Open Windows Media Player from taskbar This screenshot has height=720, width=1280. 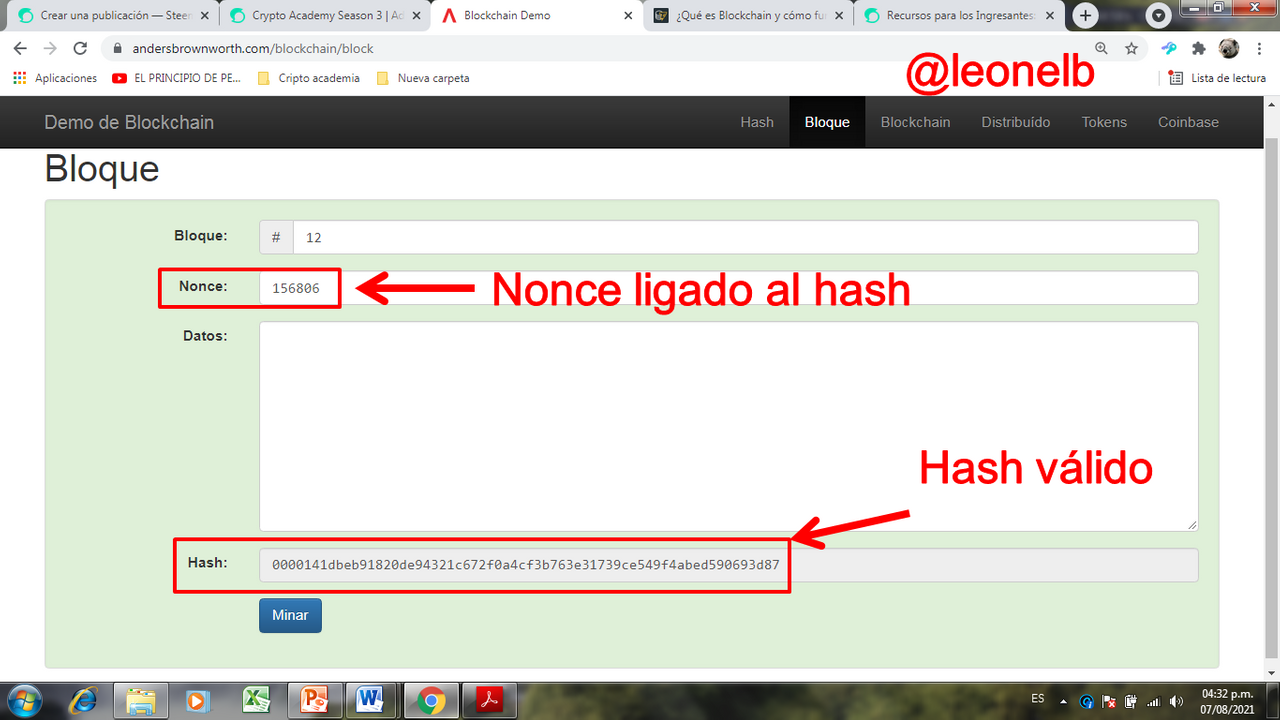click(x=198, y=699)
